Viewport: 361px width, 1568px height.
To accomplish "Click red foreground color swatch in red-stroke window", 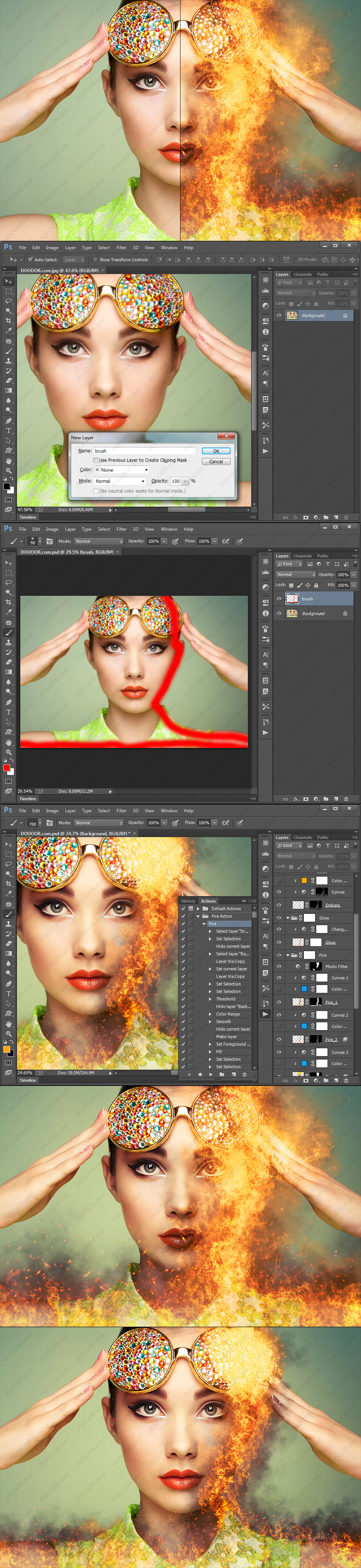I will [7, 768].
